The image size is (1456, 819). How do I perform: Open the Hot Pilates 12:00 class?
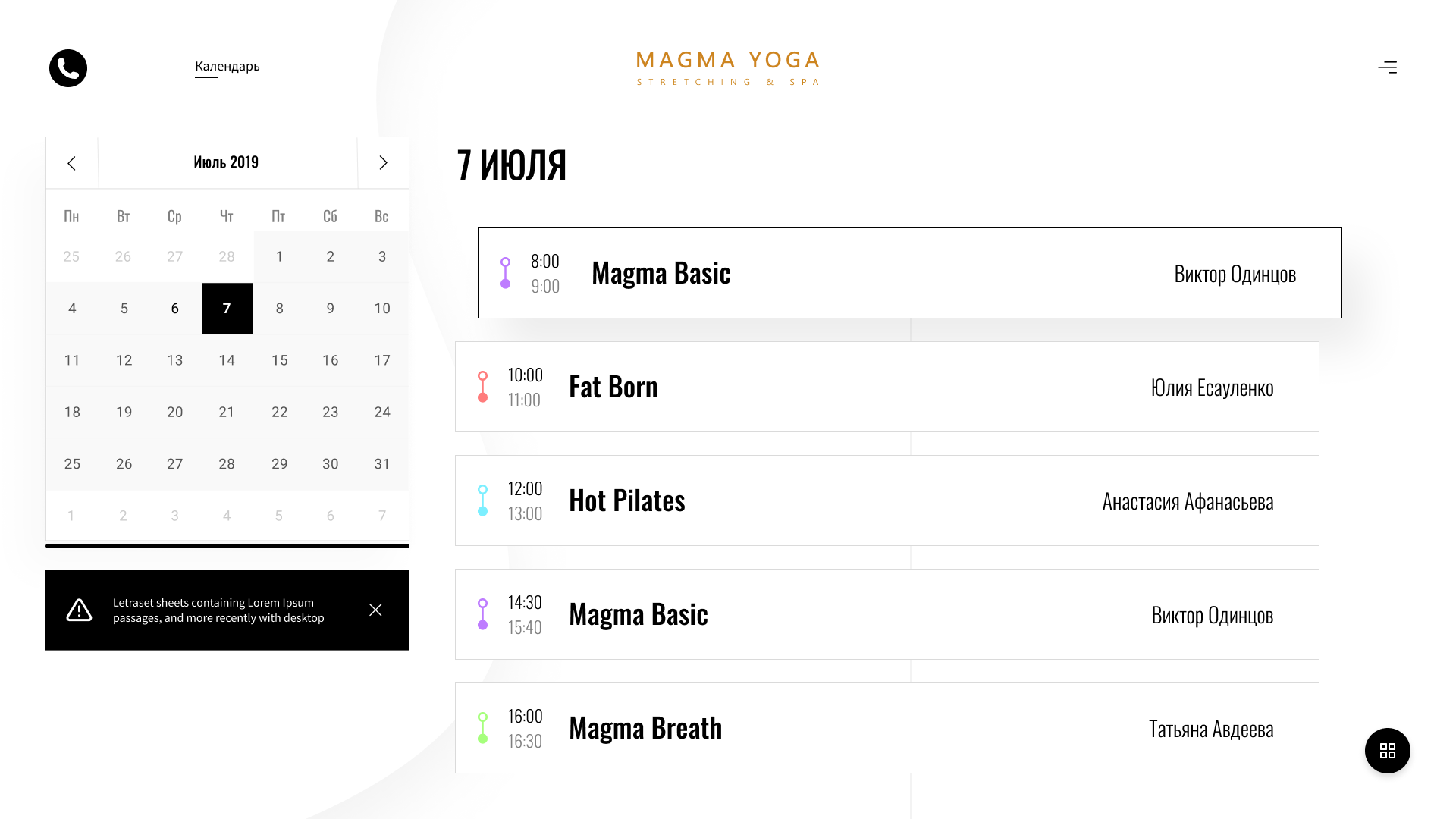[x=887, y=500]
